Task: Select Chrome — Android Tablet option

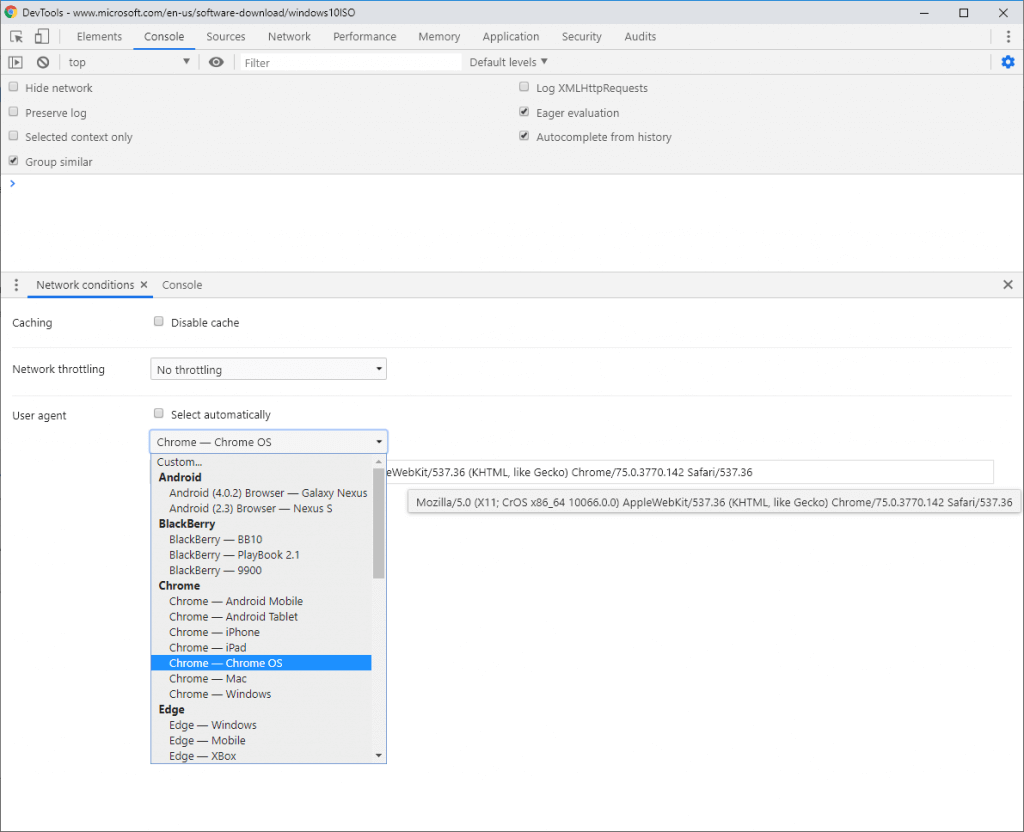Action: point(261,616)
